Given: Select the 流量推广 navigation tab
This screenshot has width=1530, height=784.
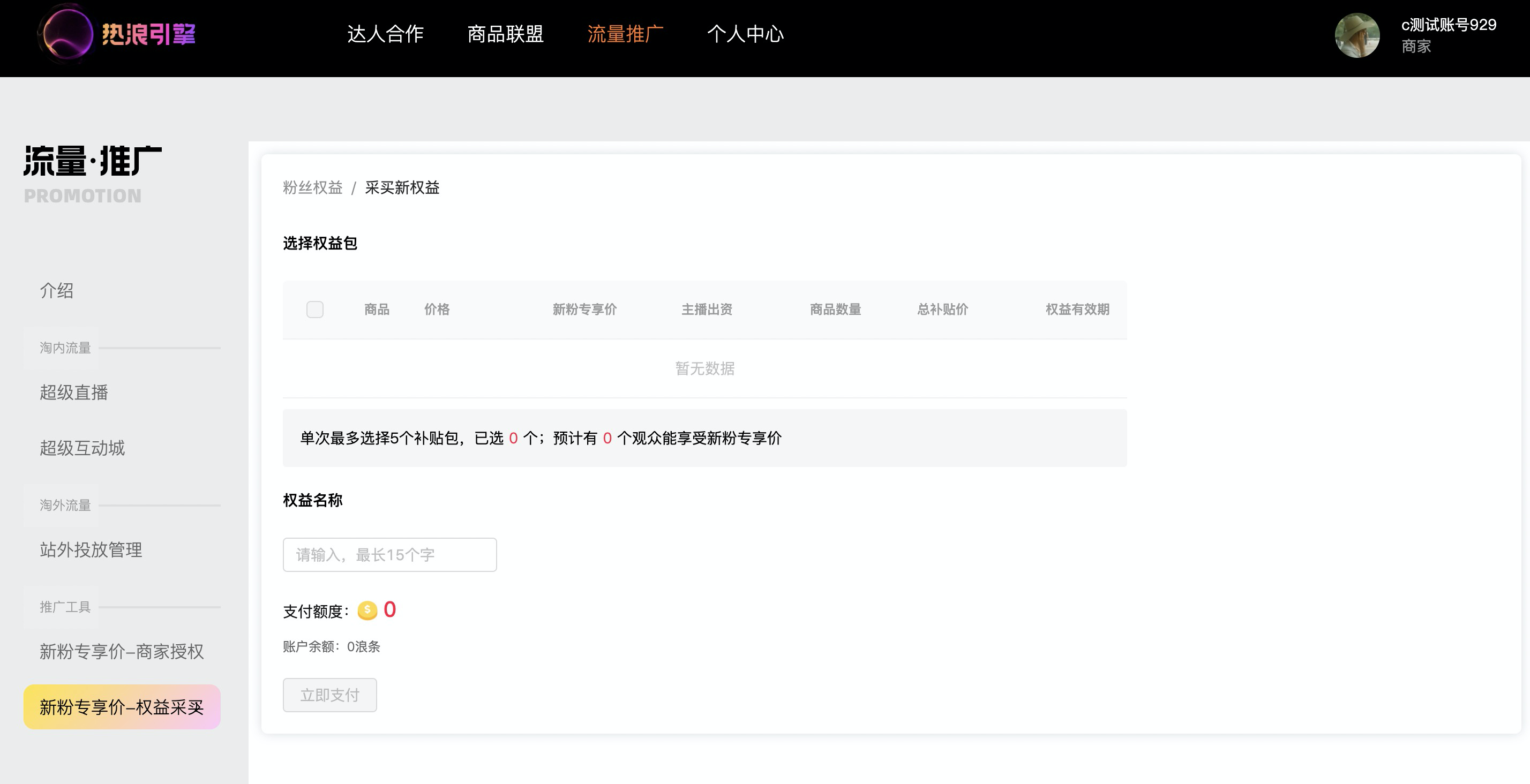Looking at the screenshot, I should 625,34.
